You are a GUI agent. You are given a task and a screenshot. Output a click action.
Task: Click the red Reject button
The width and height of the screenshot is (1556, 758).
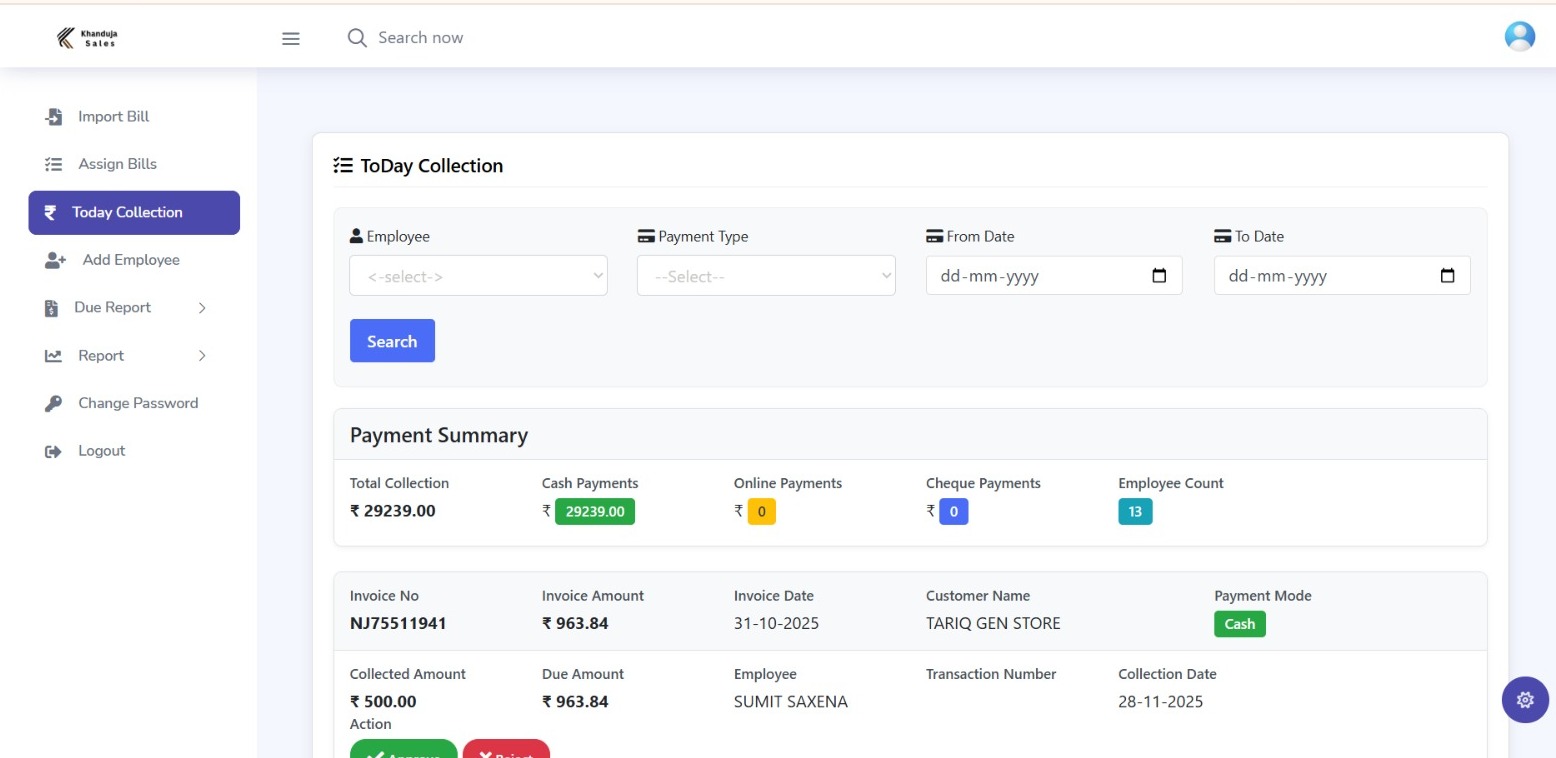point(506,750)
